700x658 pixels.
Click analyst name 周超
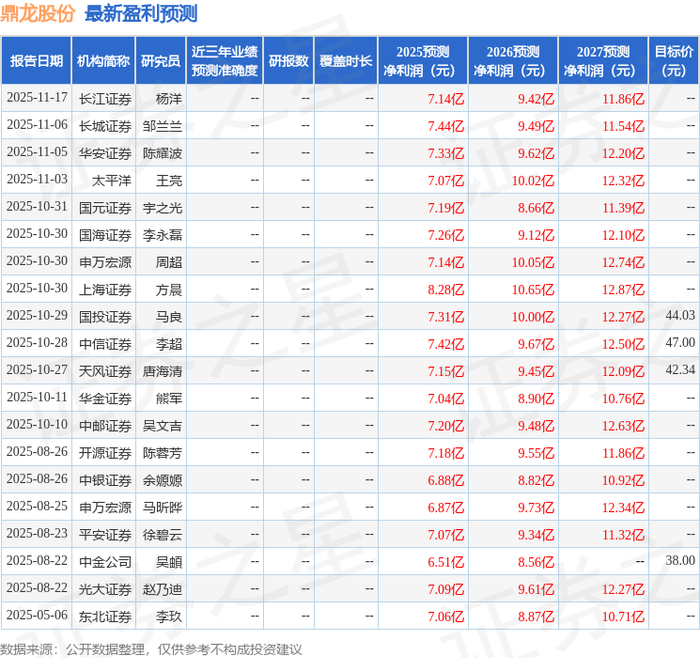tap(169, 262)
